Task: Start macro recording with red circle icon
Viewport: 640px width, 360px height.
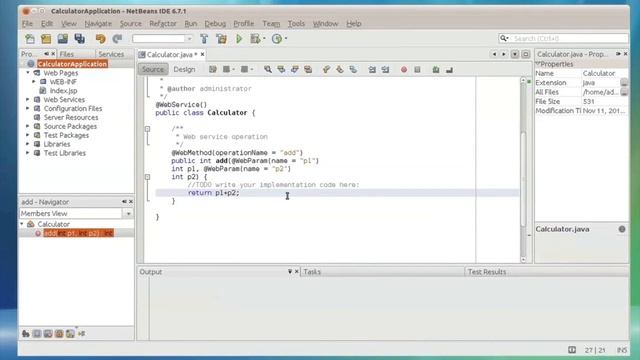Action: click(404, 70)
